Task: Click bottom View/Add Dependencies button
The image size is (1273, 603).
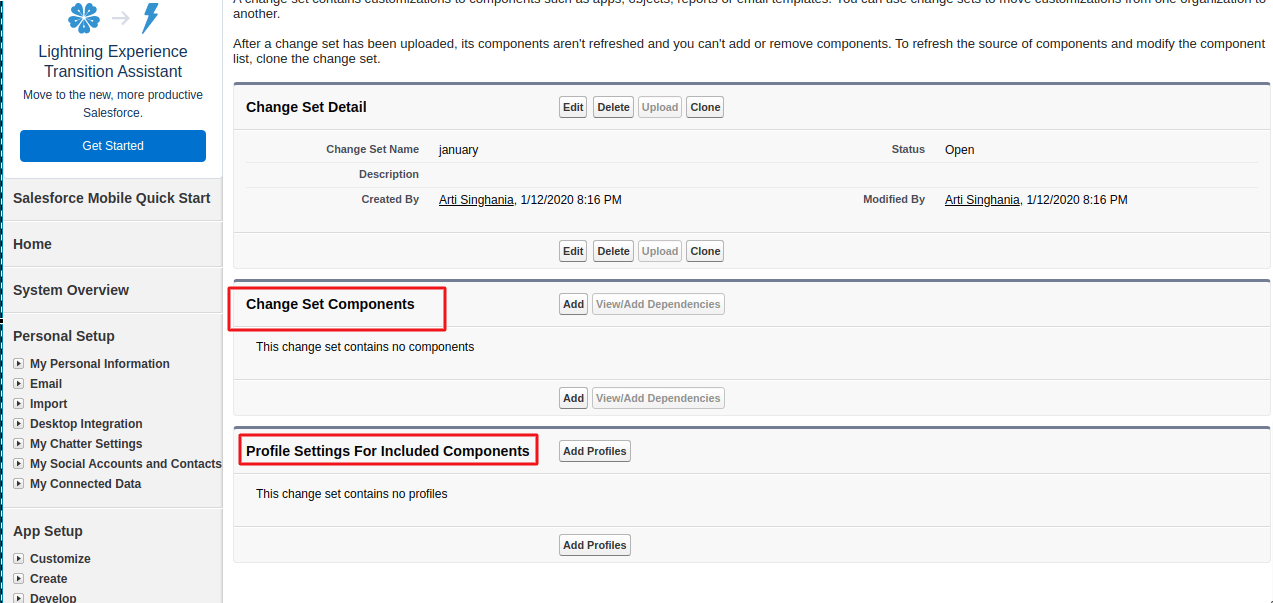Action: (x=658, y=398)
